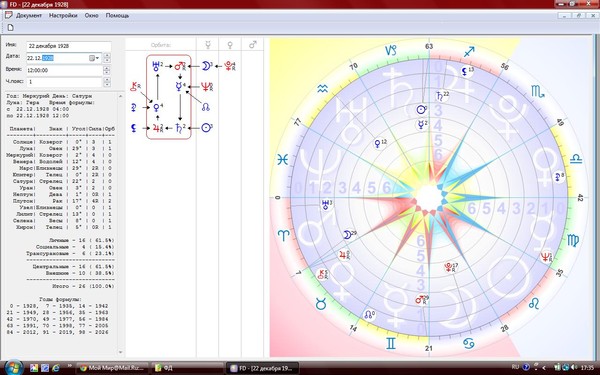Click the Pisces sign on the chart wheel
The width and height of the screenshot is (600, 375).
(282, 160)
